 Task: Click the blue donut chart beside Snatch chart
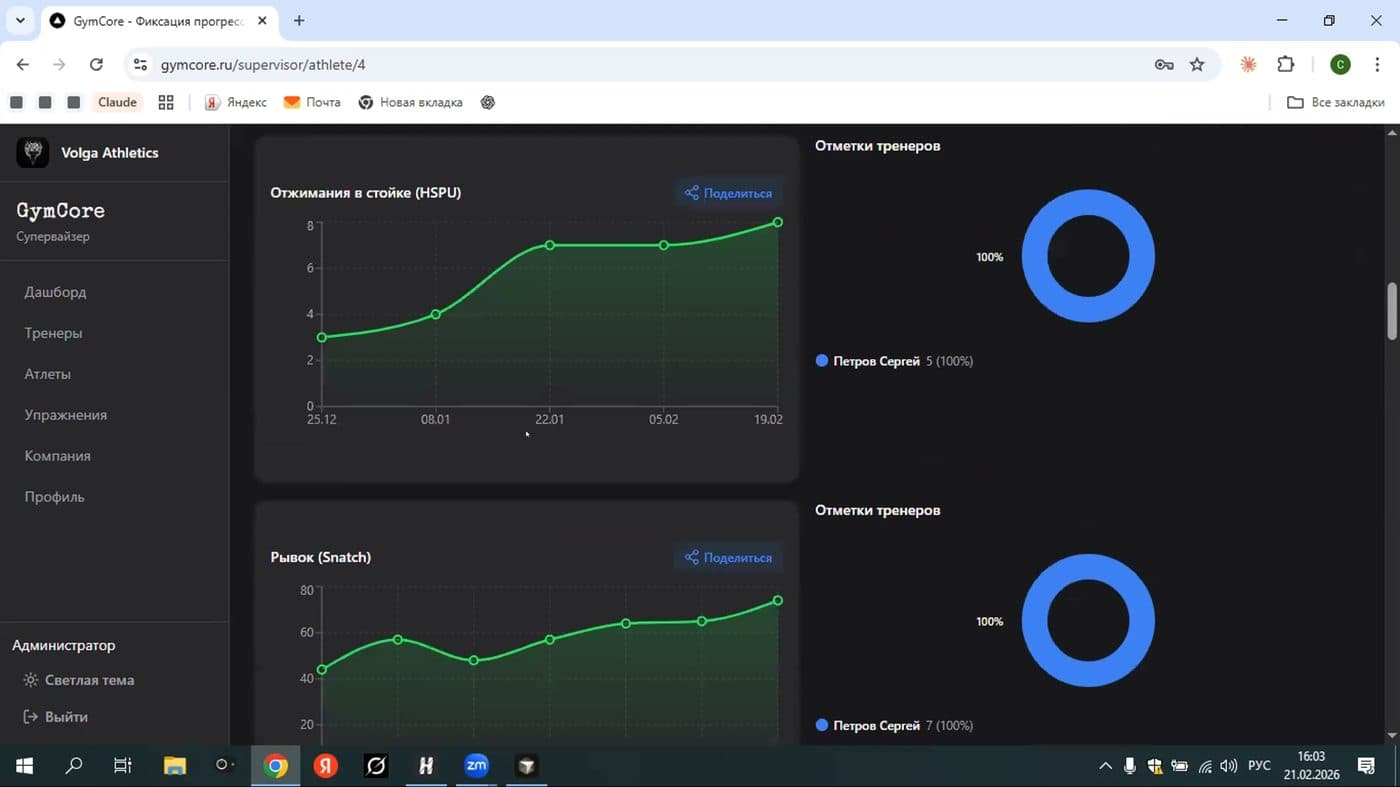[1088, 621]
